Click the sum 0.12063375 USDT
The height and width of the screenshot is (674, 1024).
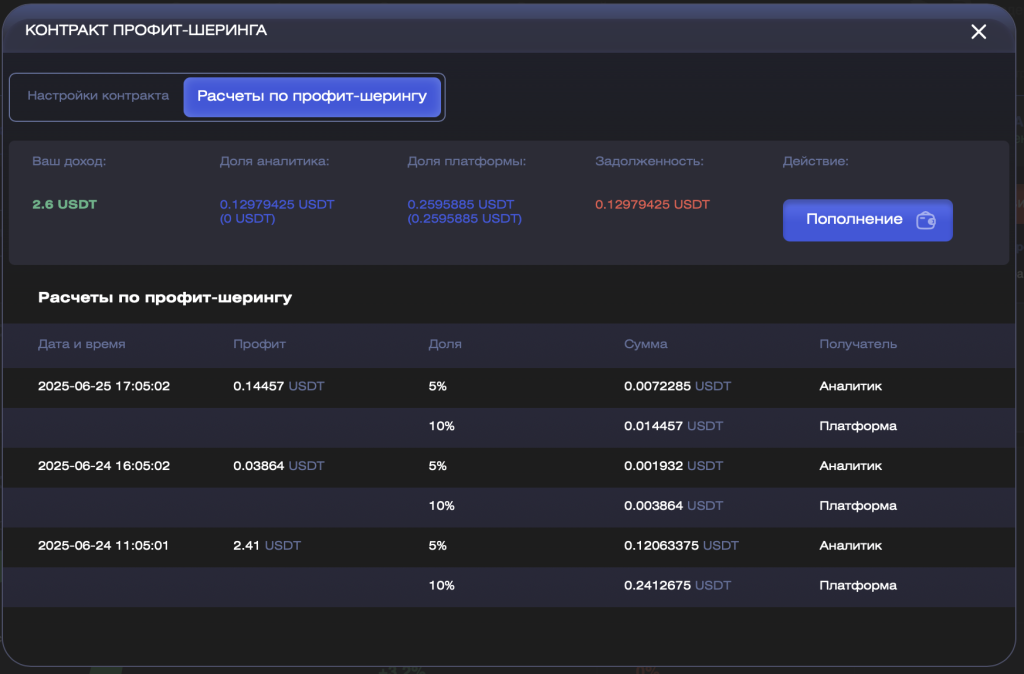pos(681,545)
